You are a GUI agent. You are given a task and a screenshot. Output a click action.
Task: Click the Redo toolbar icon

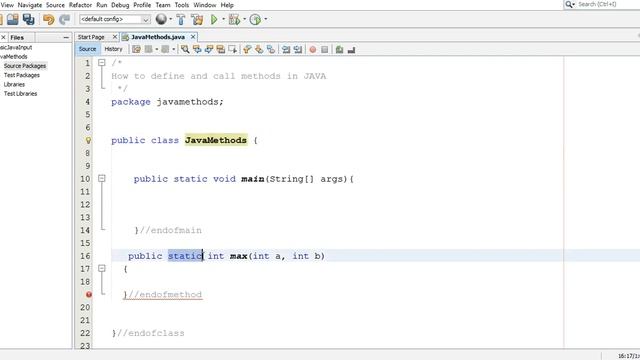pos(64,19)
